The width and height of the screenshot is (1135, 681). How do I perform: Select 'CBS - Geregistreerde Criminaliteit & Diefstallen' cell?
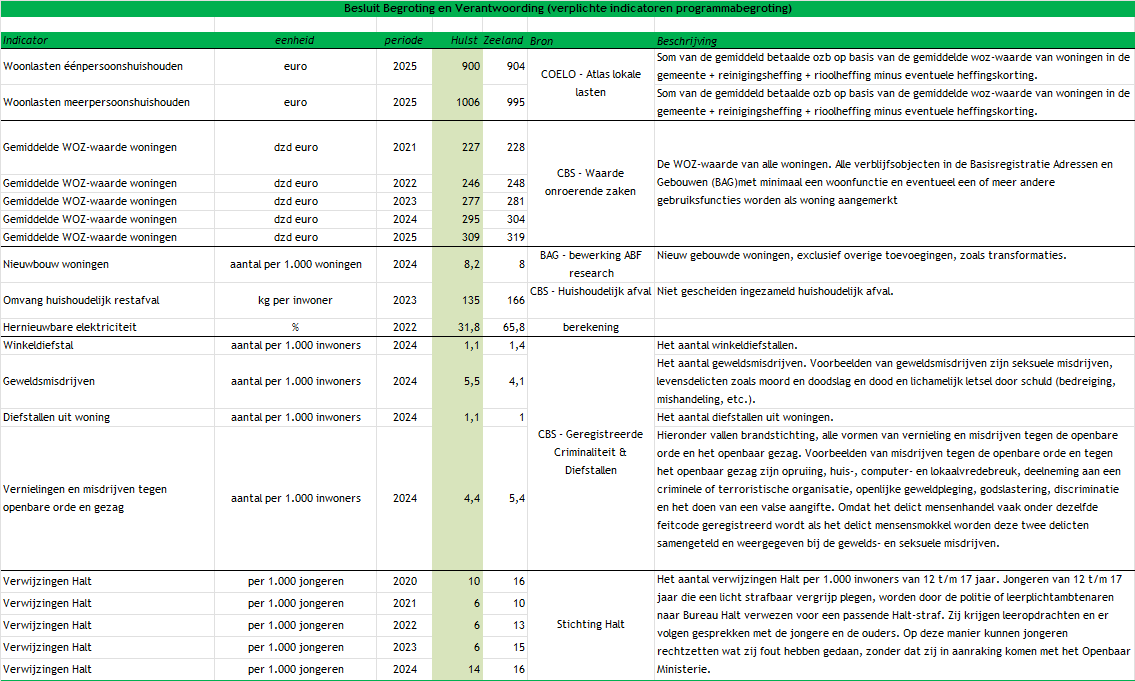[x=590, y=452]
